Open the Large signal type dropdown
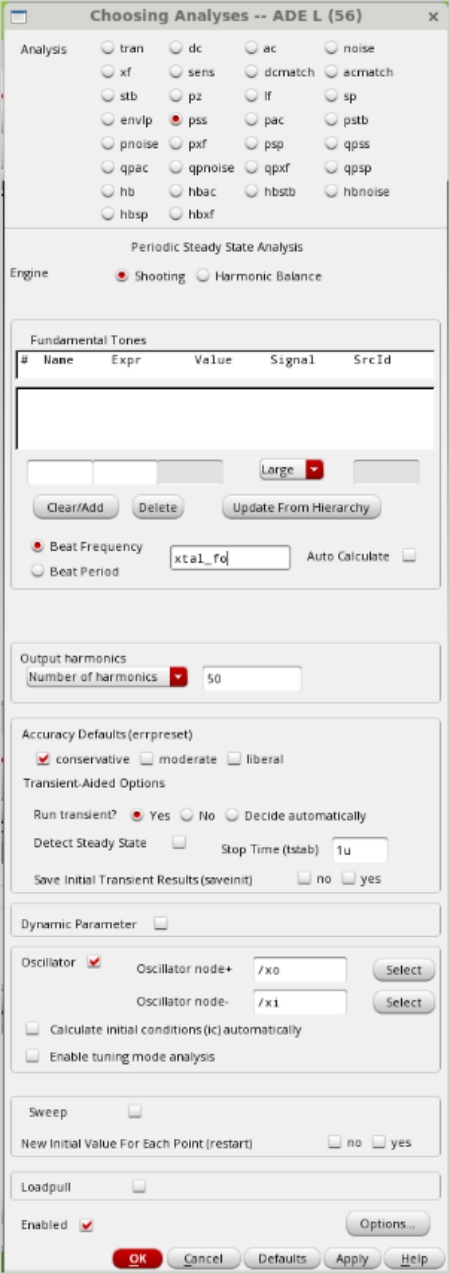This screenshot has width=450, height=1274. (291, 469)
